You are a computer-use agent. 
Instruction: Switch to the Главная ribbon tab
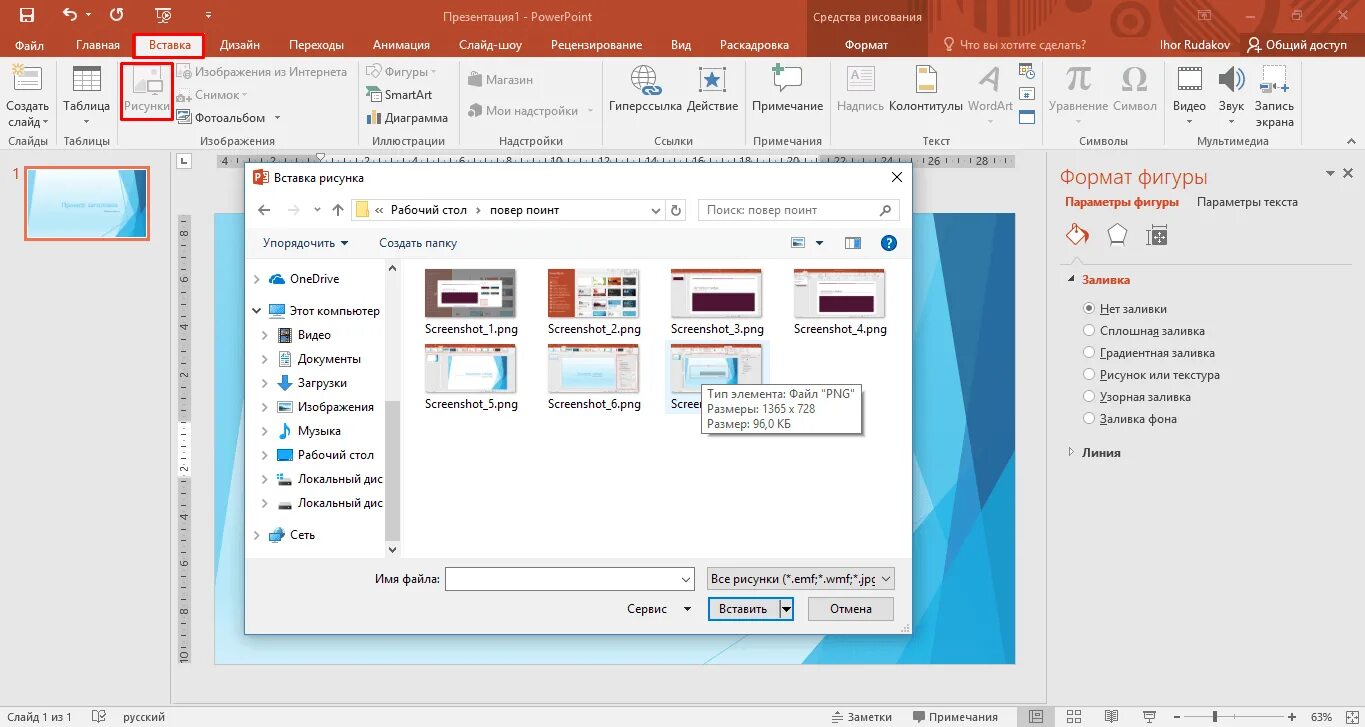point(98,45)
